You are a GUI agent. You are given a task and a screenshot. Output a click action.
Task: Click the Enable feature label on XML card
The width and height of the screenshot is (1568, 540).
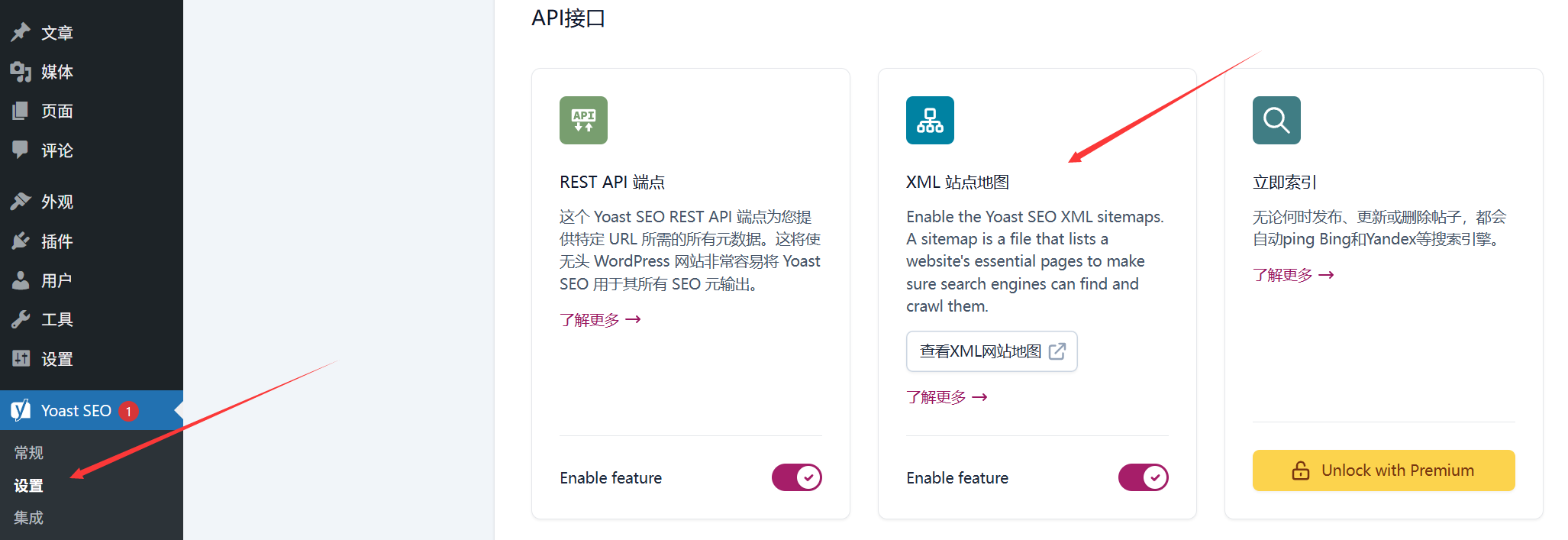pos(957,478)
